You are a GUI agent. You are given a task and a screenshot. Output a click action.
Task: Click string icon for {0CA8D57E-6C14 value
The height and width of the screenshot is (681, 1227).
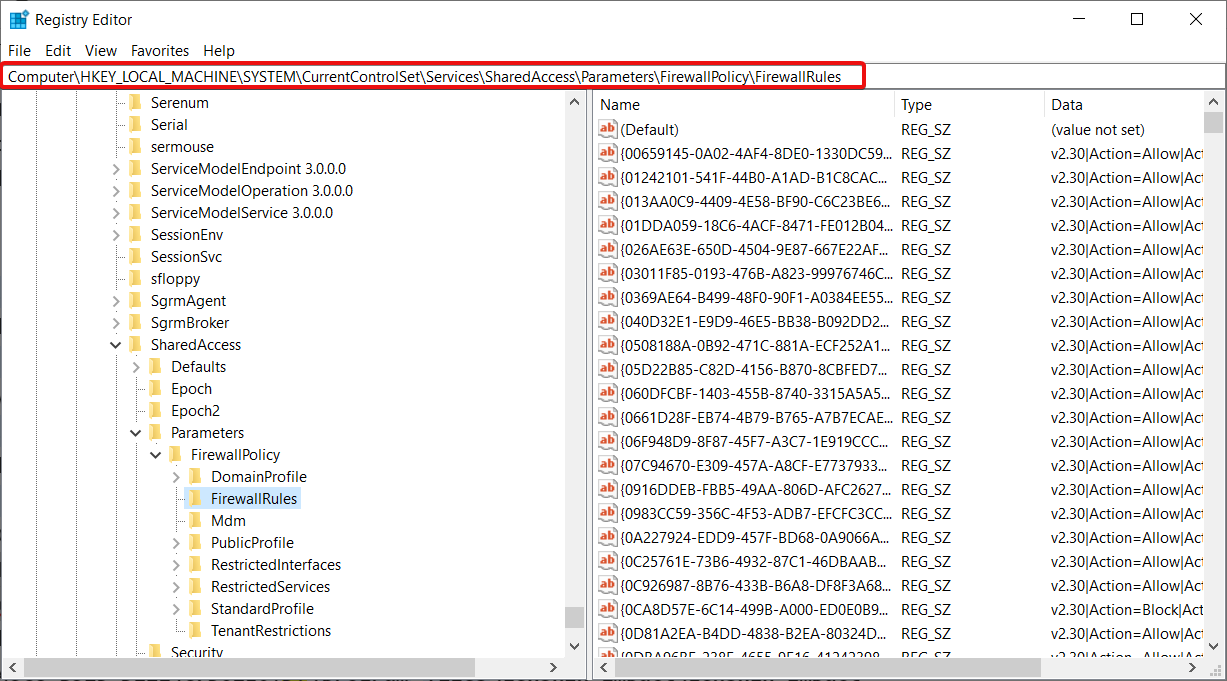[608, 609]
